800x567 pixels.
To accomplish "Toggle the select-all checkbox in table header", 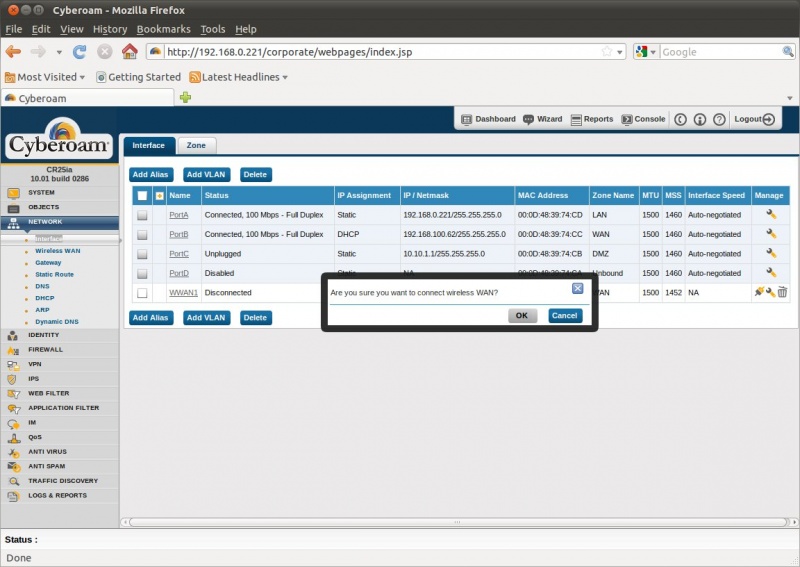I will tap(142, 196).
